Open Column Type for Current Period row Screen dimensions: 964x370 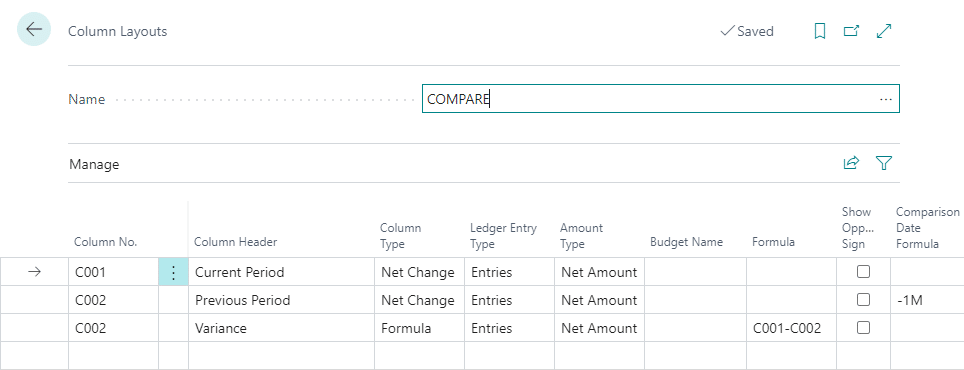(x=419, y=272)
